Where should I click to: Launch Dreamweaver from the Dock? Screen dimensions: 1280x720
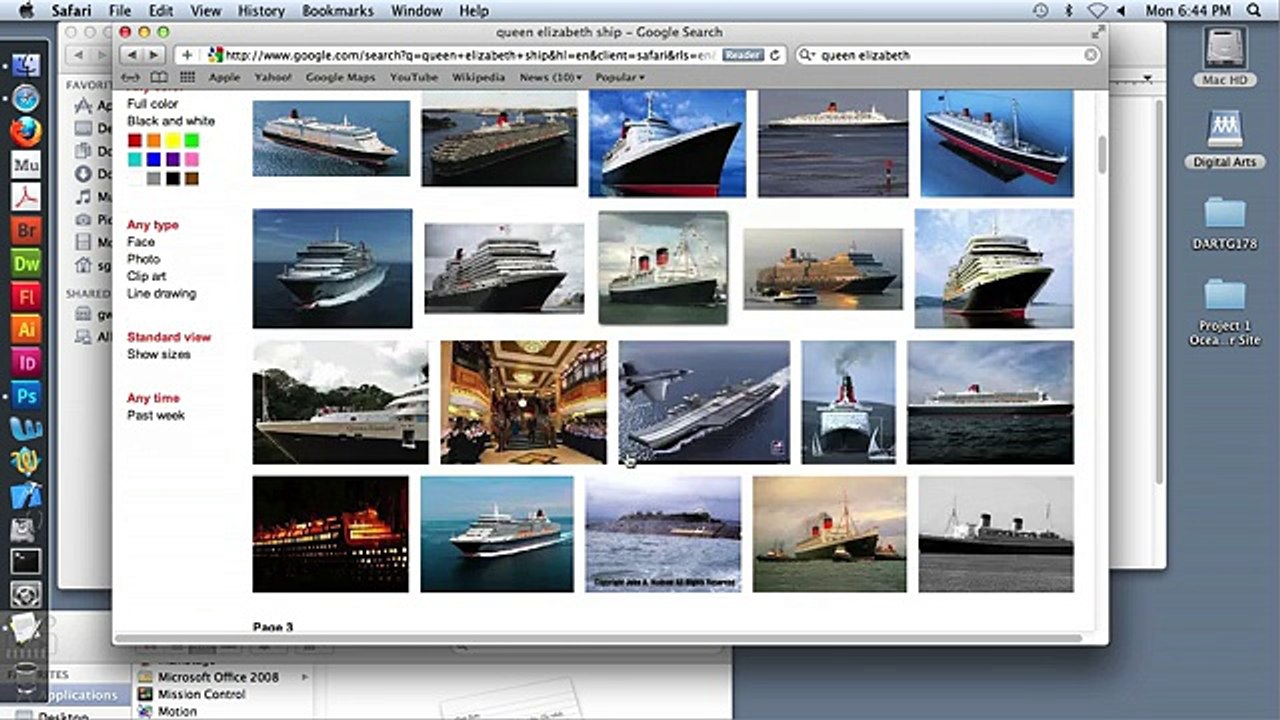click(x=26, y=263)
